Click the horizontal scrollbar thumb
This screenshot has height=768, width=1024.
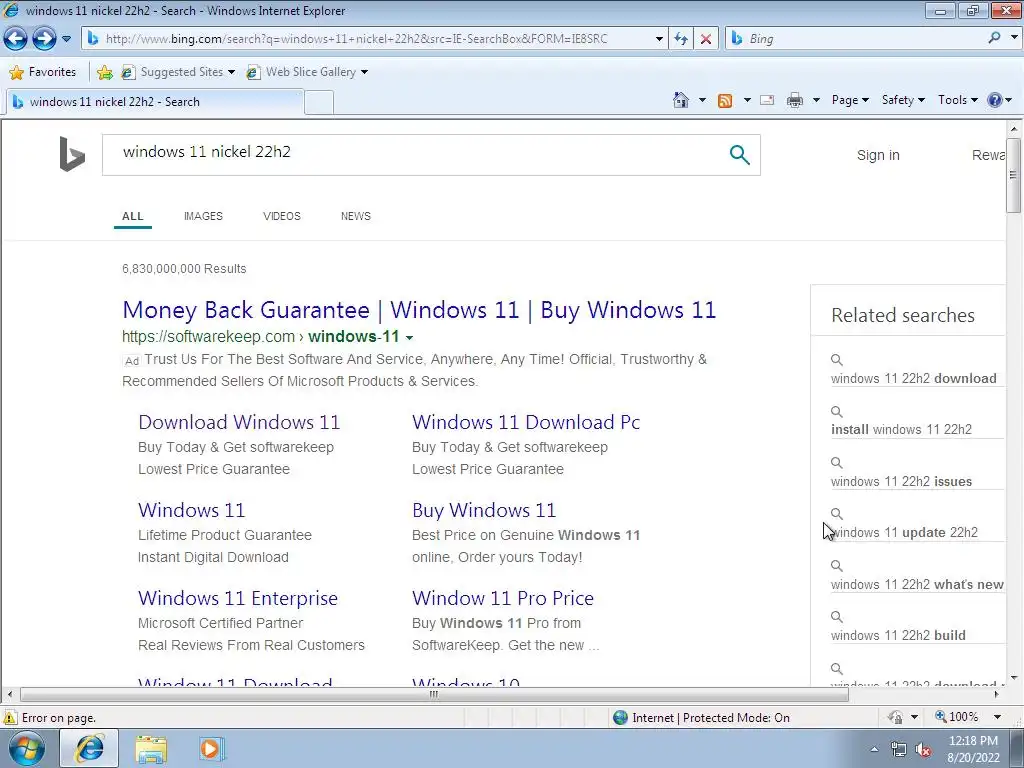pyautogui.click(x=434, y=694)
